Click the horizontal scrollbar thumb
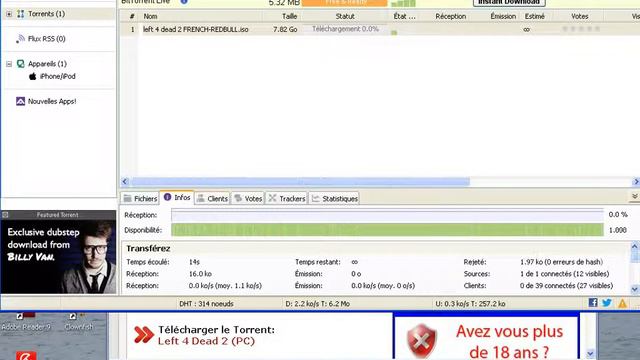 coord(300,182)
